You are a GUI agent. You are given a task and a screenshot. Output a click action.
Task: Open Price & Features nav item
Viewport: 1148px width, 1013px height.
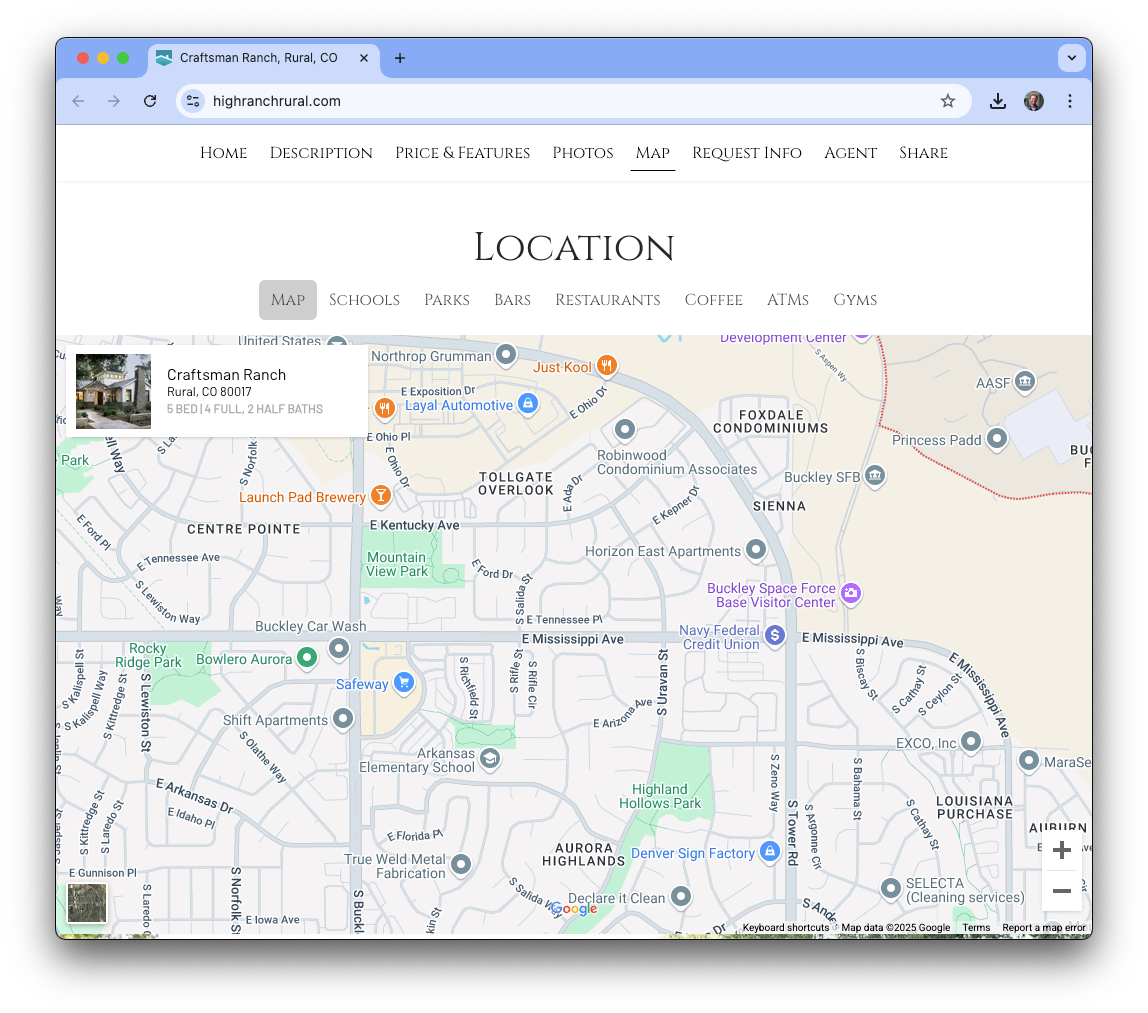click(463, 153)
